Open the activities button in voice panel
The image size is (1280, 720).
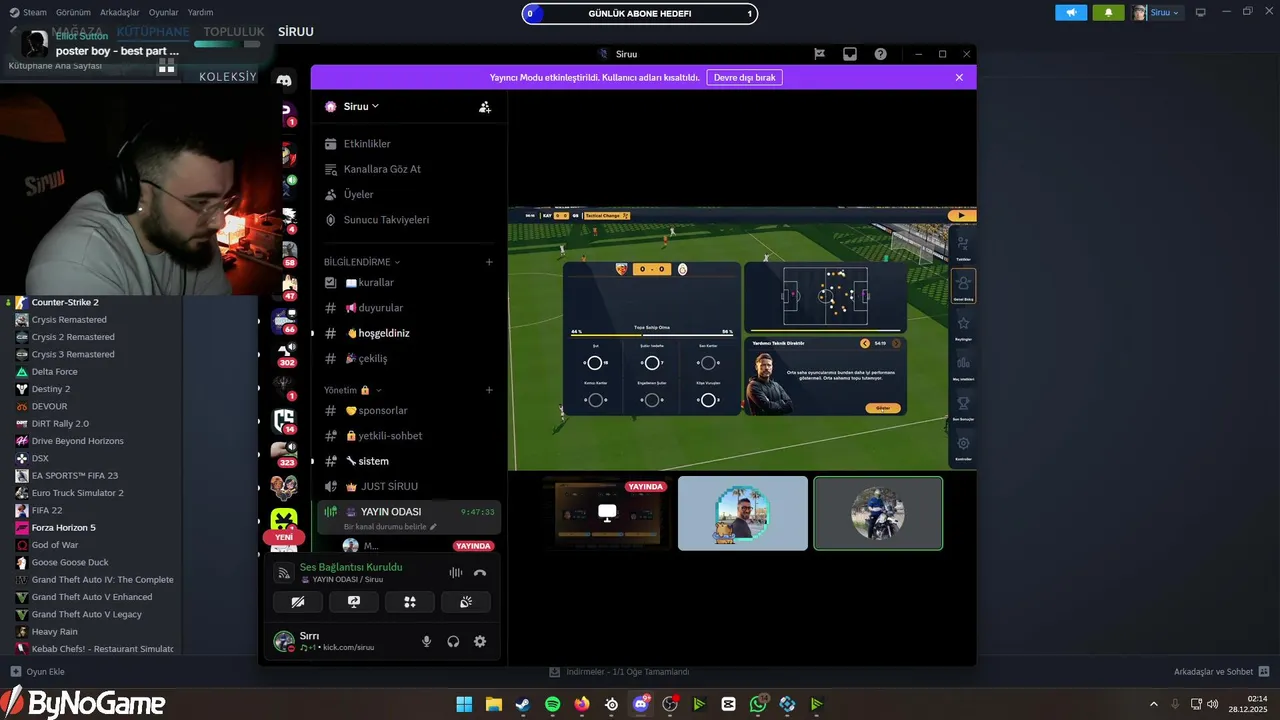pos(409,602)
